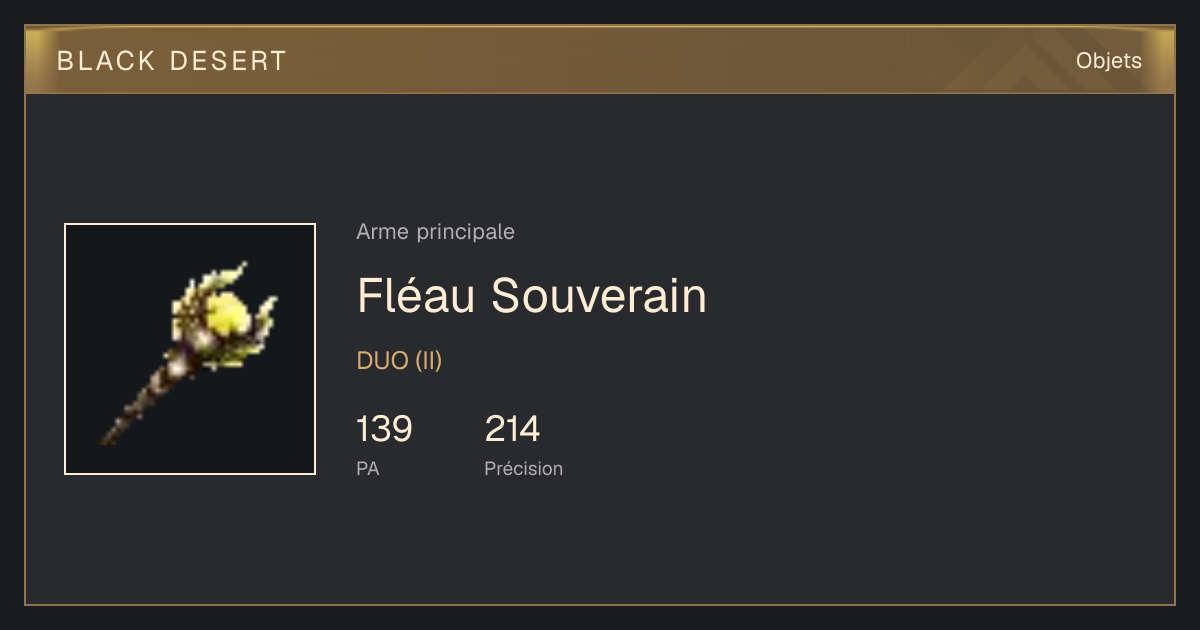Click the word Souverain in the title
The height and width of the screenshot is (630, 1200).
click(600, 296)
